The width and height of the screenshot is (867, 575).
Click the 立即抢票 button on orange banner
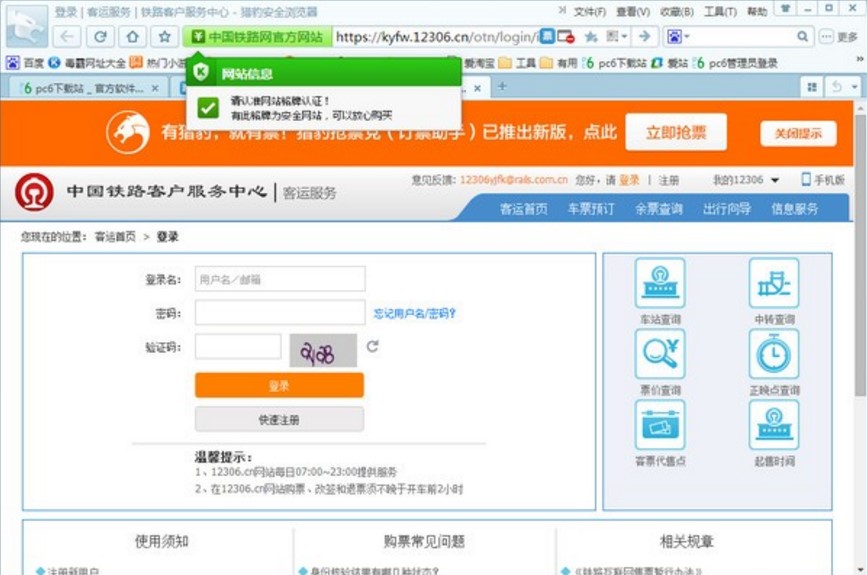tap(676, 132)
